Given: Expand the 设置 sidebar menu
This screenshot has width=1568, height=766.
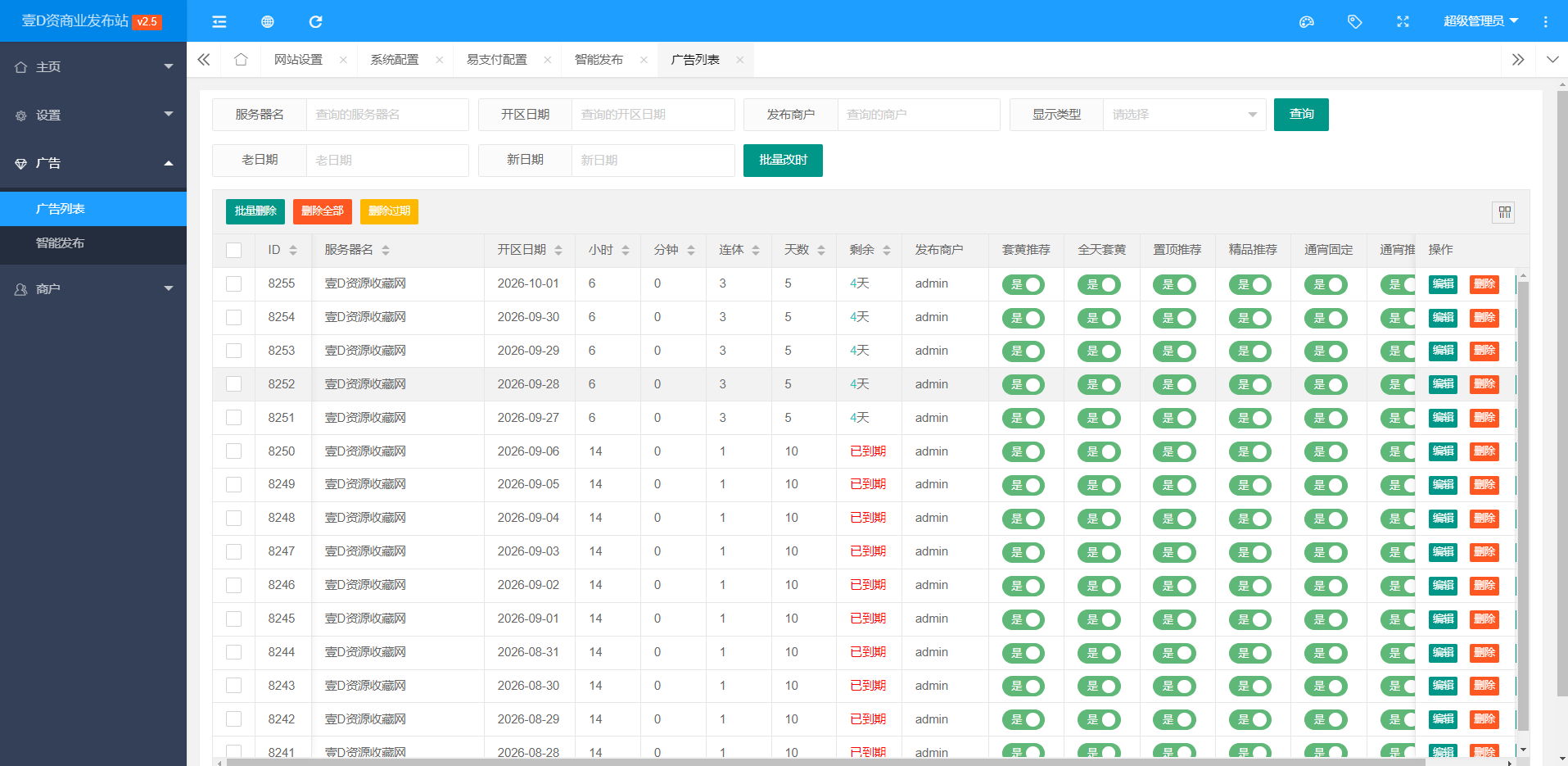Looking at the screenshot, I should pyautogui.click(x=93, y=115).
